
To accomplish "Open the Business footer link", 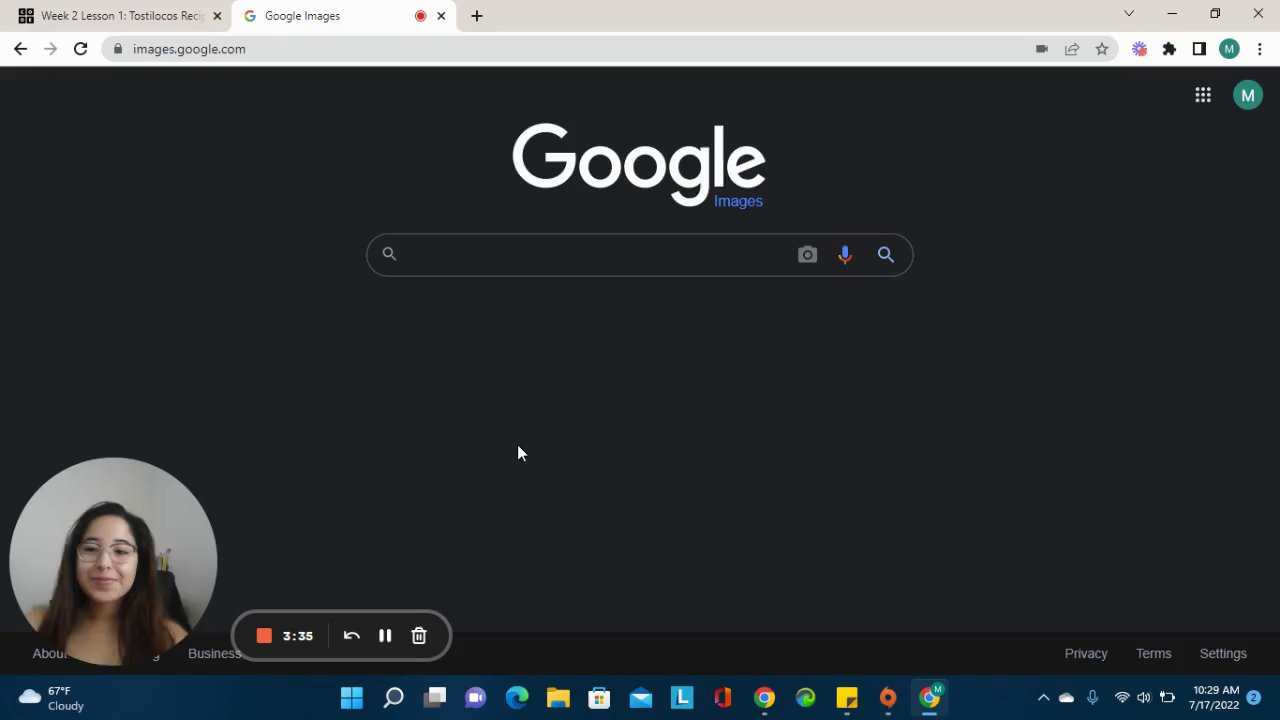I will [214, 653].
